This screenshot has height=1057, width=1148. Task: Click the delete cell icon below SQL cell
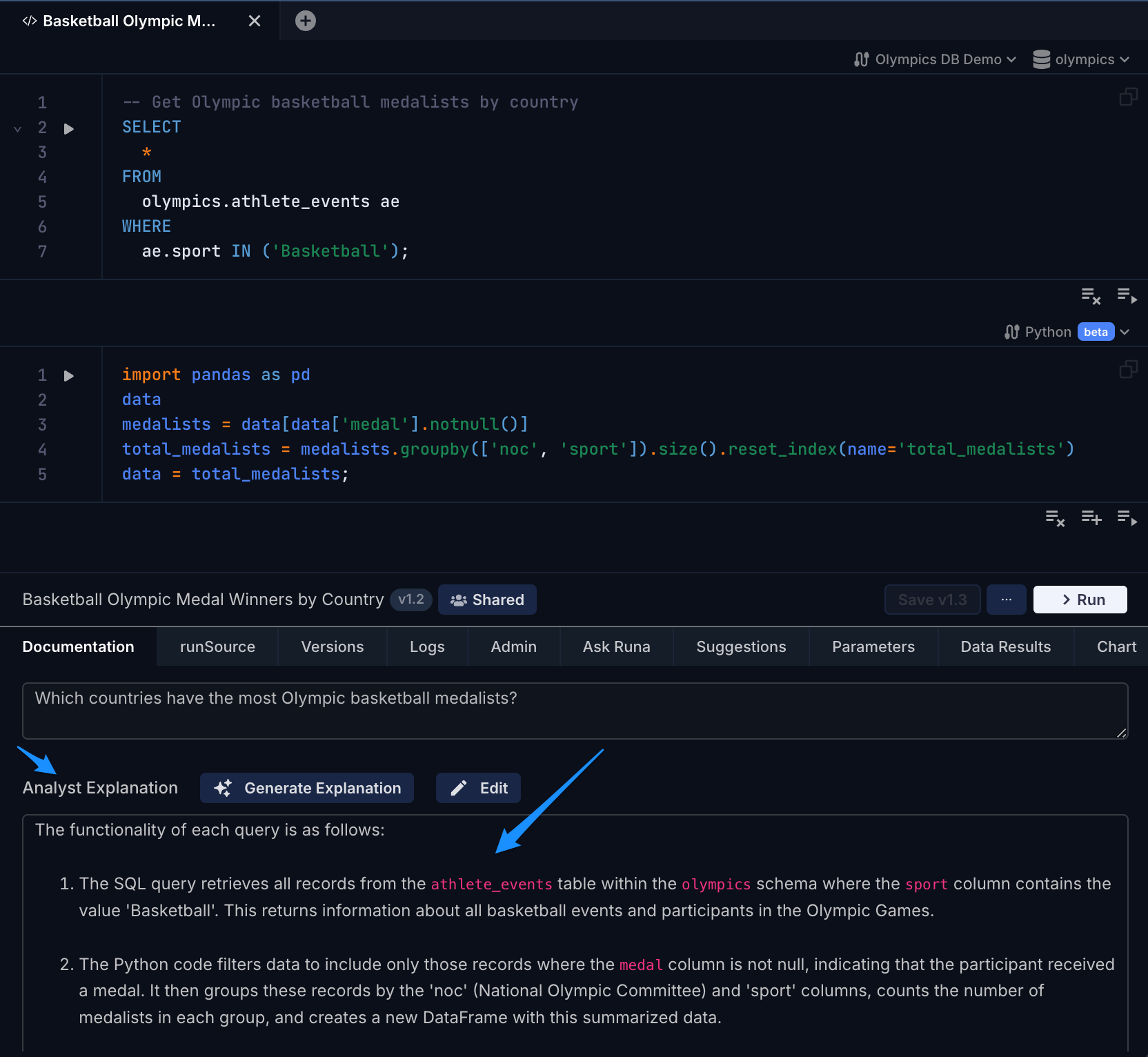tap(1091, 296)
